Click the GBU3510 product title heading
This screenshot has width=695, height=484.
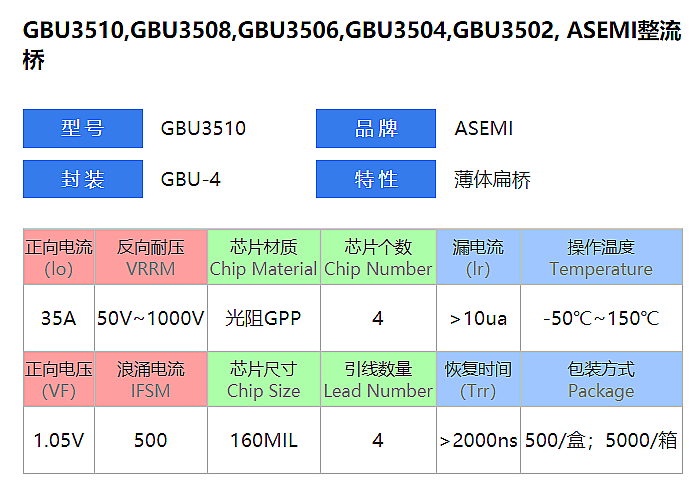(x=352, y=44)
